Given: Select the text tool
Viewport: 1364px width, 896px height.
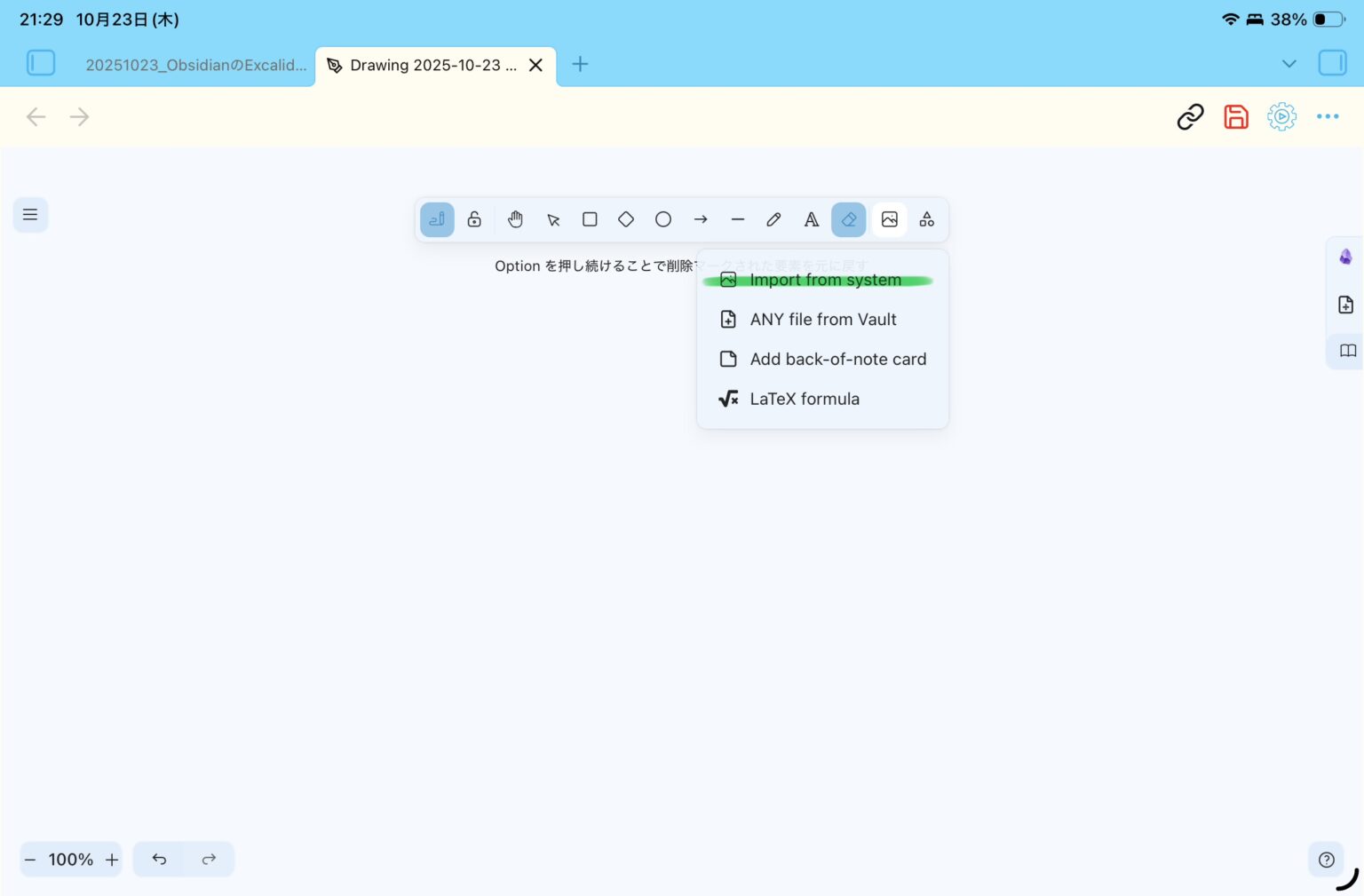Looking at the screenshot, I should [x=812, y=219].
